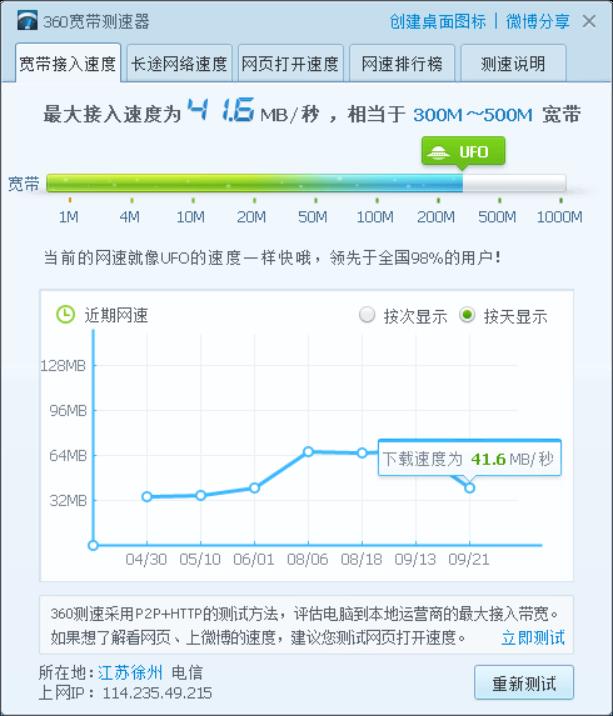Click the 江苏徐州 location link

(x=130, y=672)
